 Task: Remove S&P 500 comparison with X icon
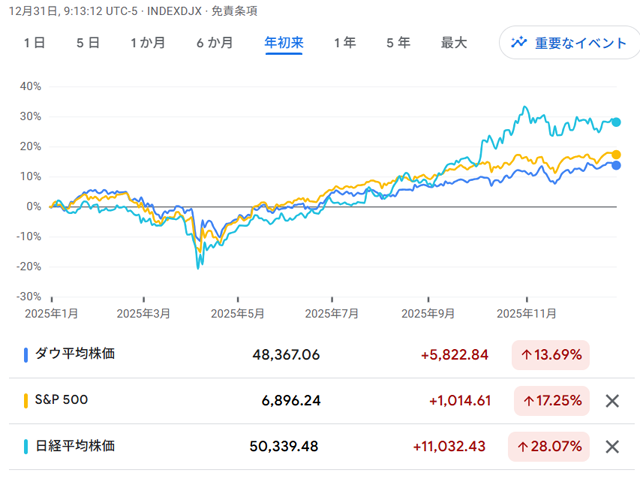click(x=612, y=400)
